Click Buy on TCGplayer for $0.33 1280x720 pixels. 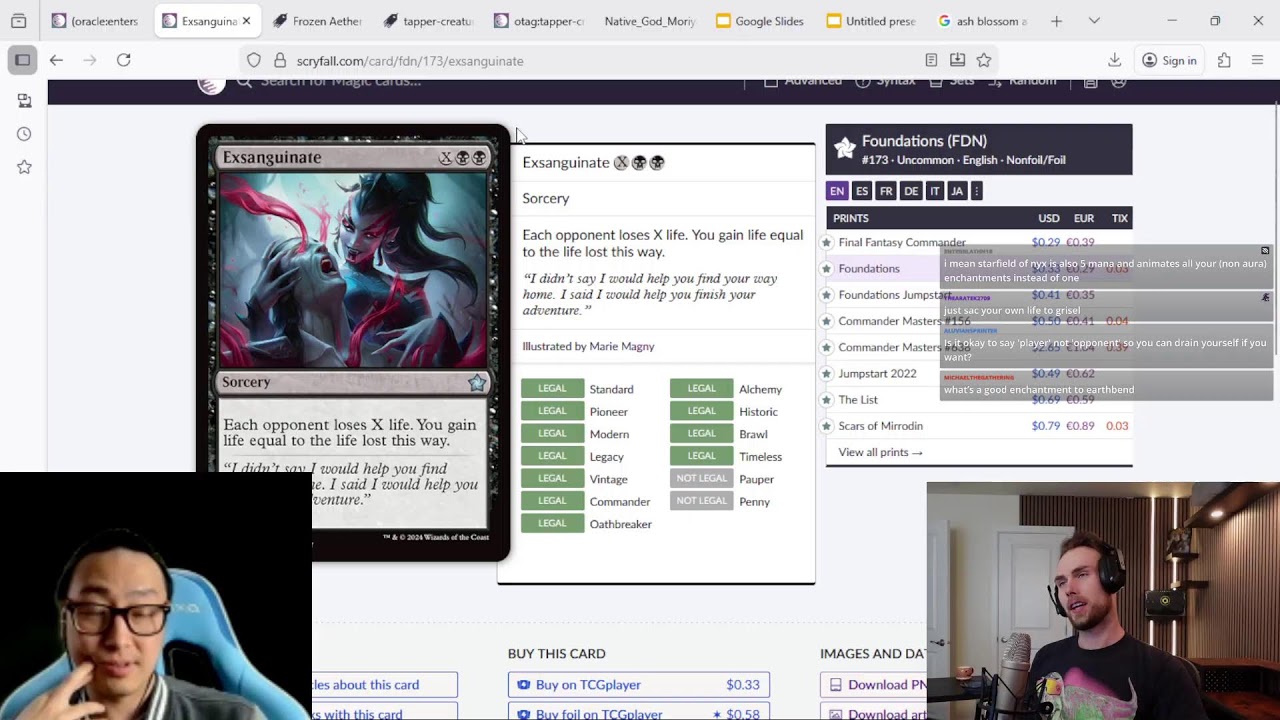(x=639, y=685)
